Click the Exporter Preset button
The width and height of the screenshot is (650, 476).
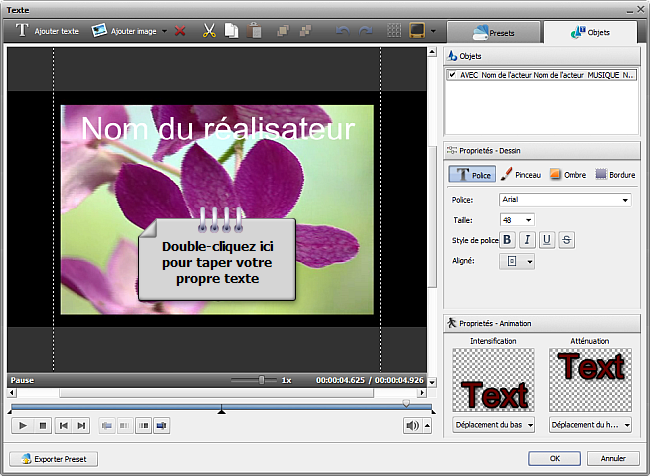pos(52,459)
